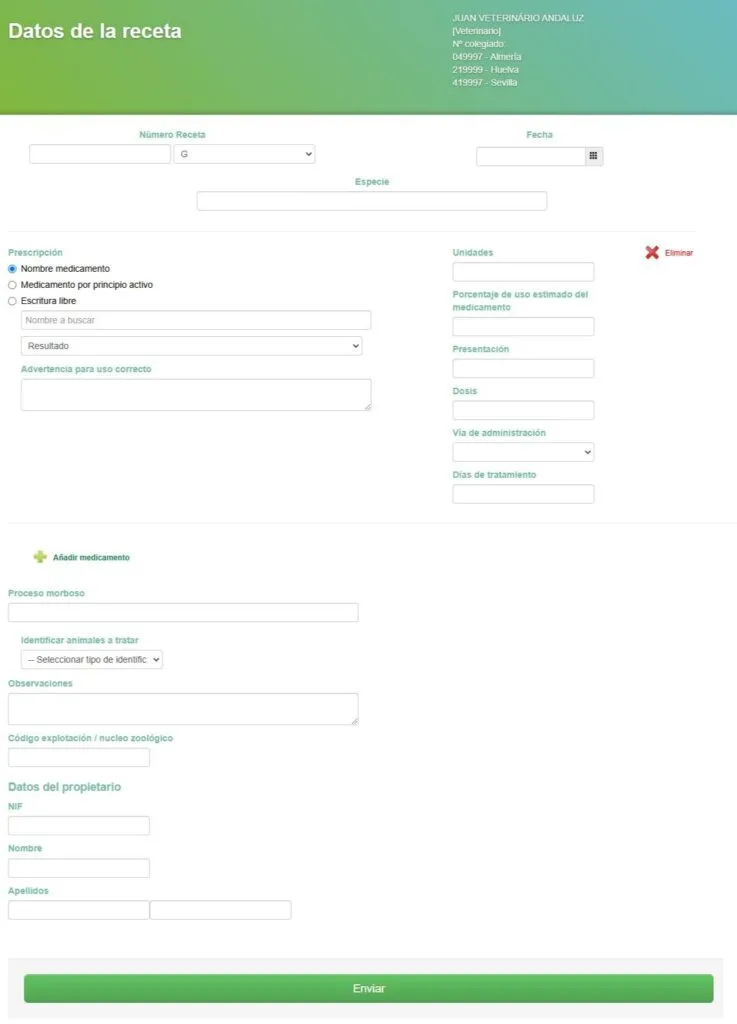Click the Días de tratamiento input field
This screenshot has height=1024, width=737.
click(x=523, y=494)
